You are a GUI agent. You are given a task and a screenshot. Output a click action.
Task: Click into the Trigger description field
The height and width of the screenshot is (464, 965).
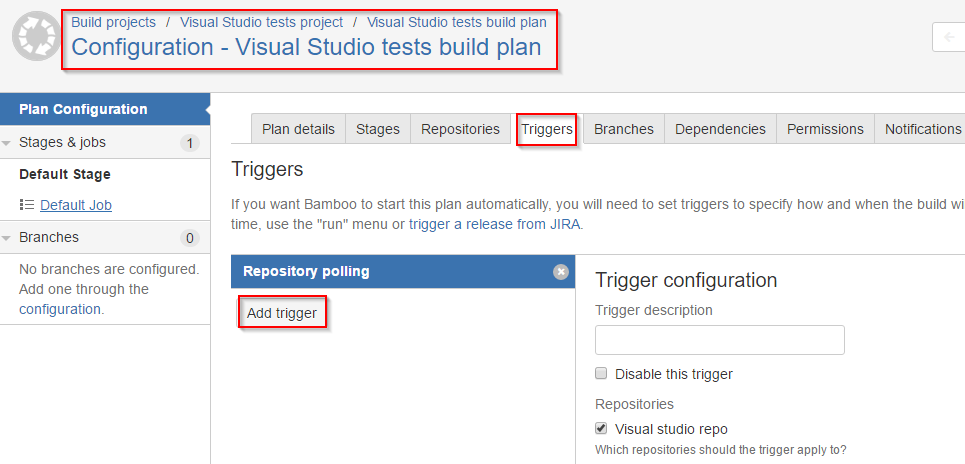[719, 340]
